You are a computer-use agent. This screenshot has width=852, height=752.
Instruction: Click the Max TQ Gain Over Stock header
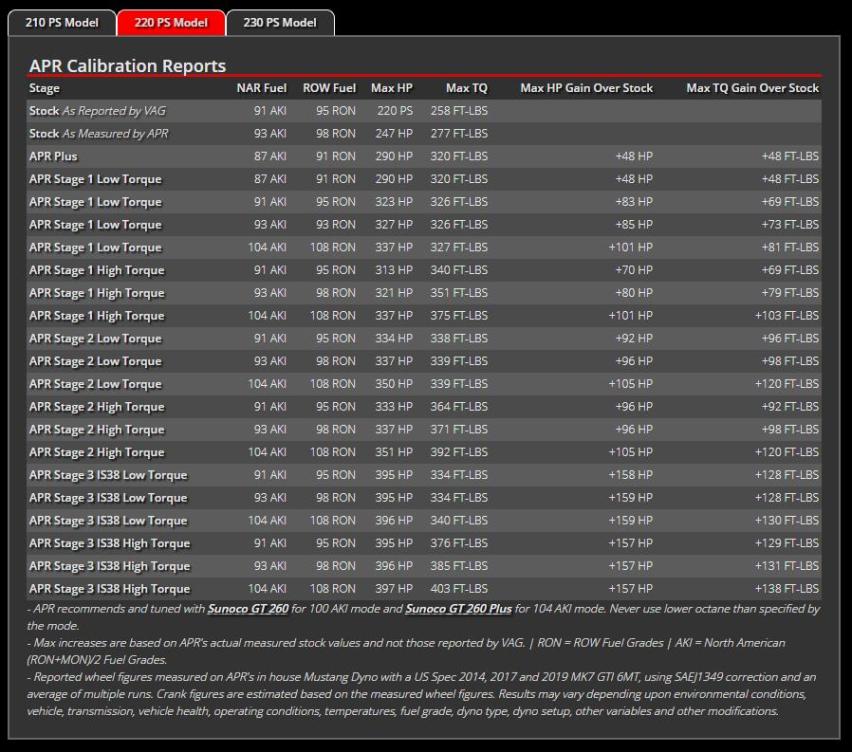tap(753, 88)
